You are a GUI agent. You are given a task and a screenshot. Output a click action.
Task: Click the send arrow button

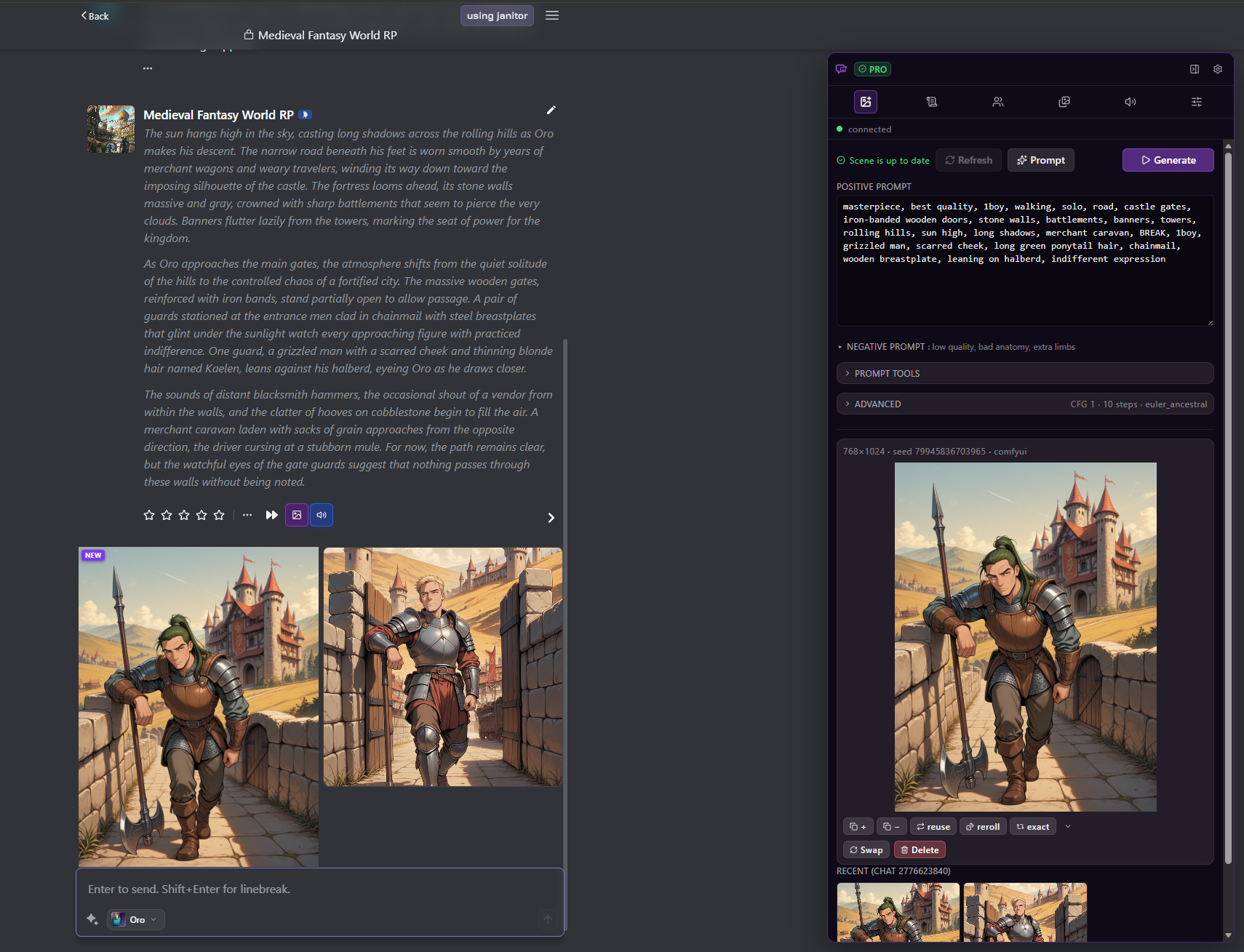(x=548, y=919)
